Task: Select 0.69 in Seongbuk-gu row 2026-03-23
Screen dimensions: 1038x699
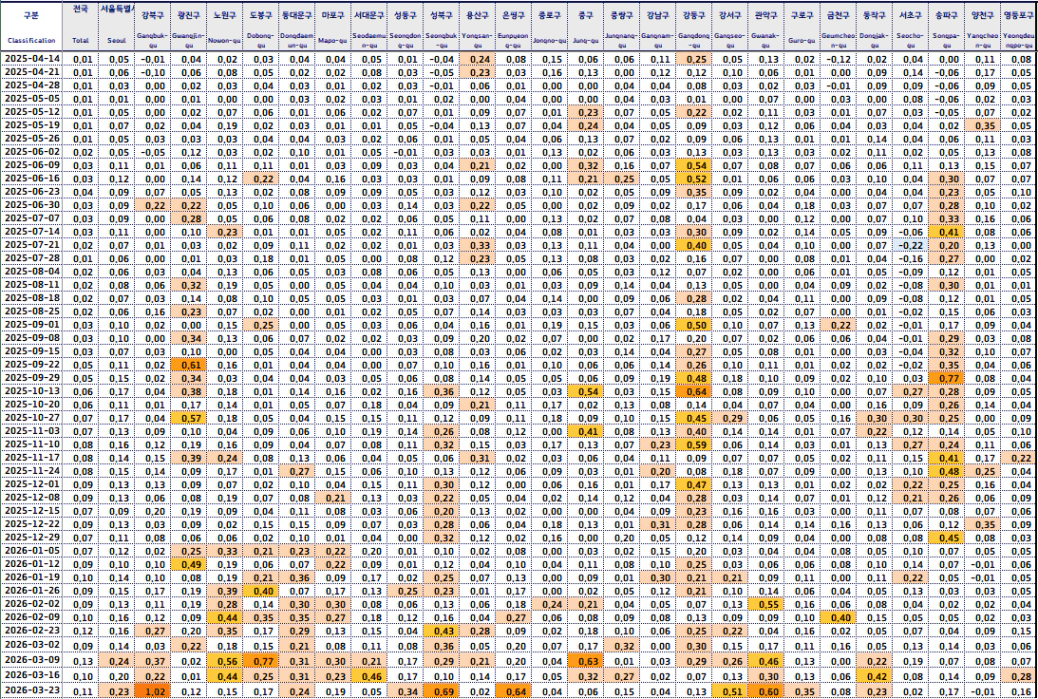Action: pos(440,691)
